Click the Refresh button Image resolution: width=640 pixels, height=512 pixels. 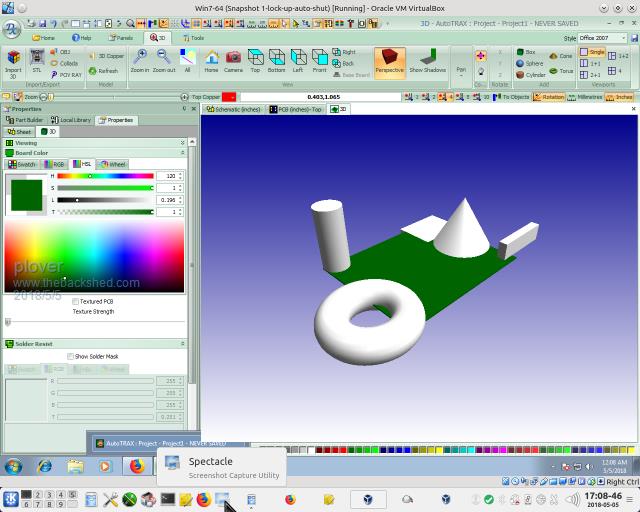pos(104,71)
